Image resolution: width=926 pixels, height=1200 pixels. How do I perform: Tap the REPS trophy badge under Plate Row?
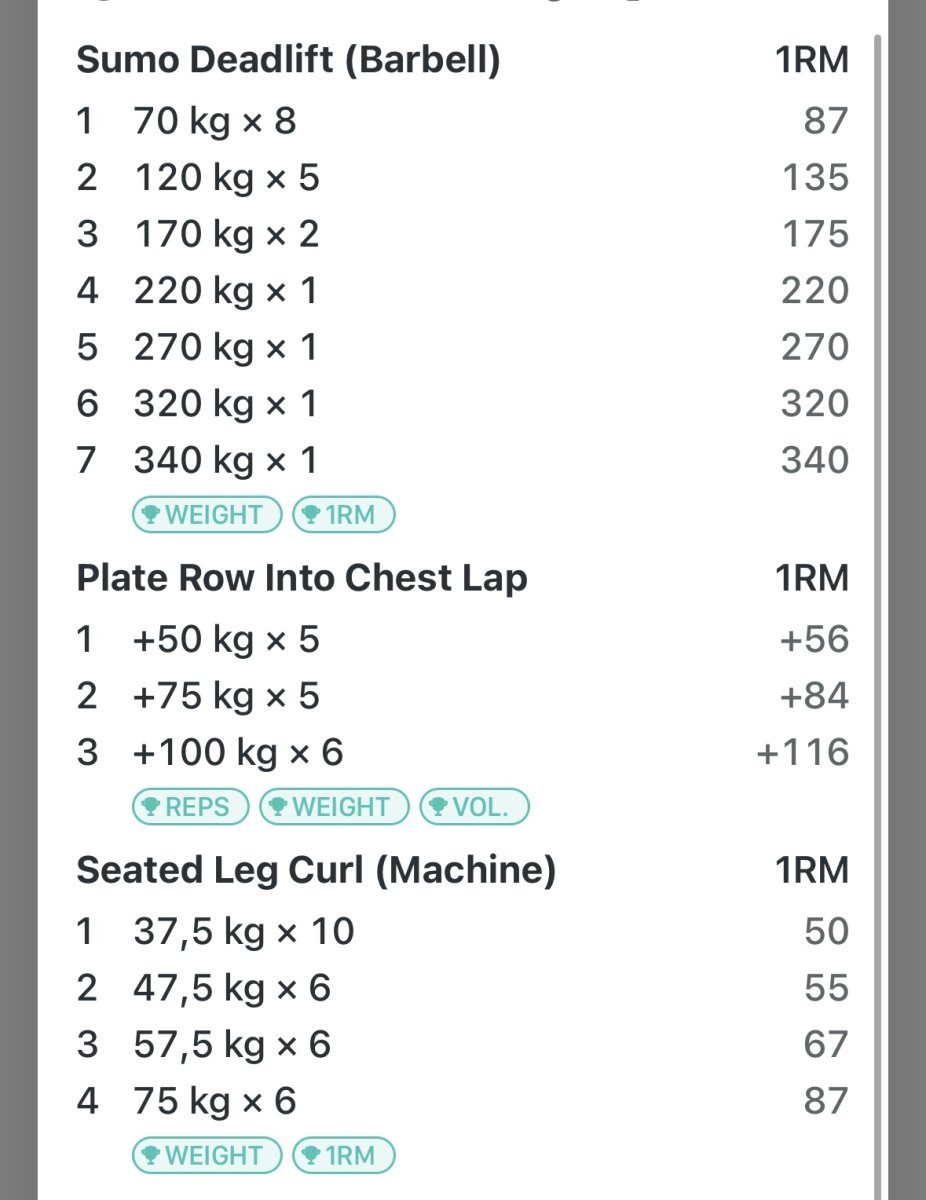click(190, 807)
